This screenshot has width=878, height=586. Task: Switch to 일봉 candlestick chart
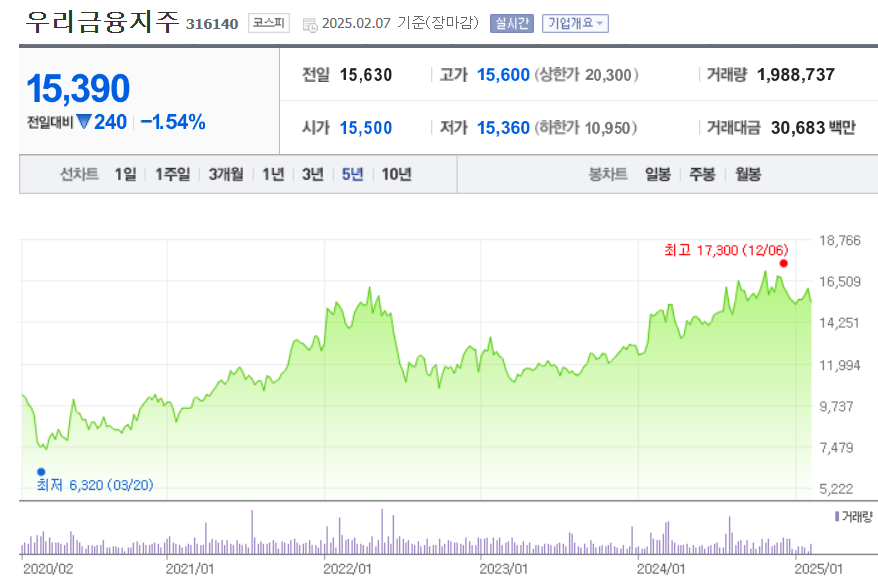[658, 175]
